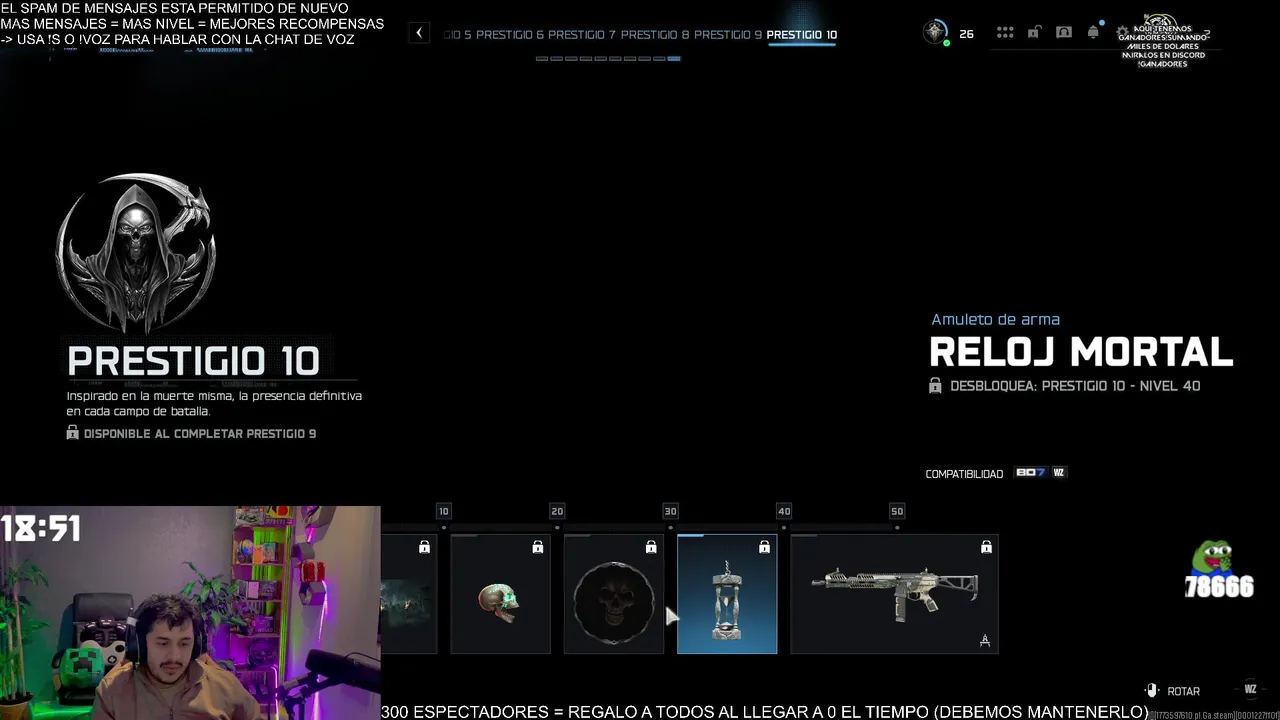This screenshot has width=1280, height=720.
Task: Click the spam de mensajes banner text
Action: 192,24
